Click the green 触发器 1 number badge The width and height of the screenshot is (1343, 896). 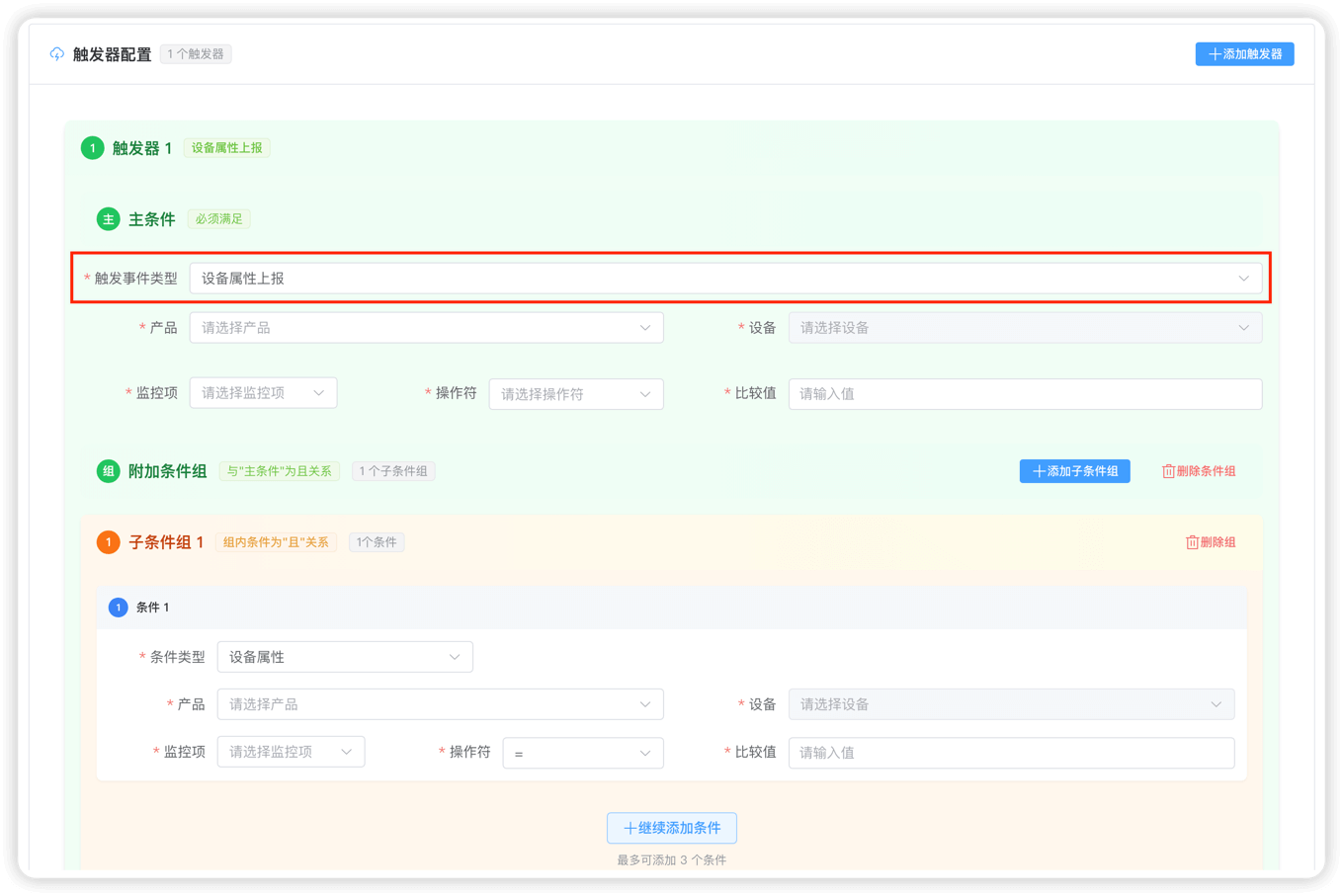click(x=93, y=148)
